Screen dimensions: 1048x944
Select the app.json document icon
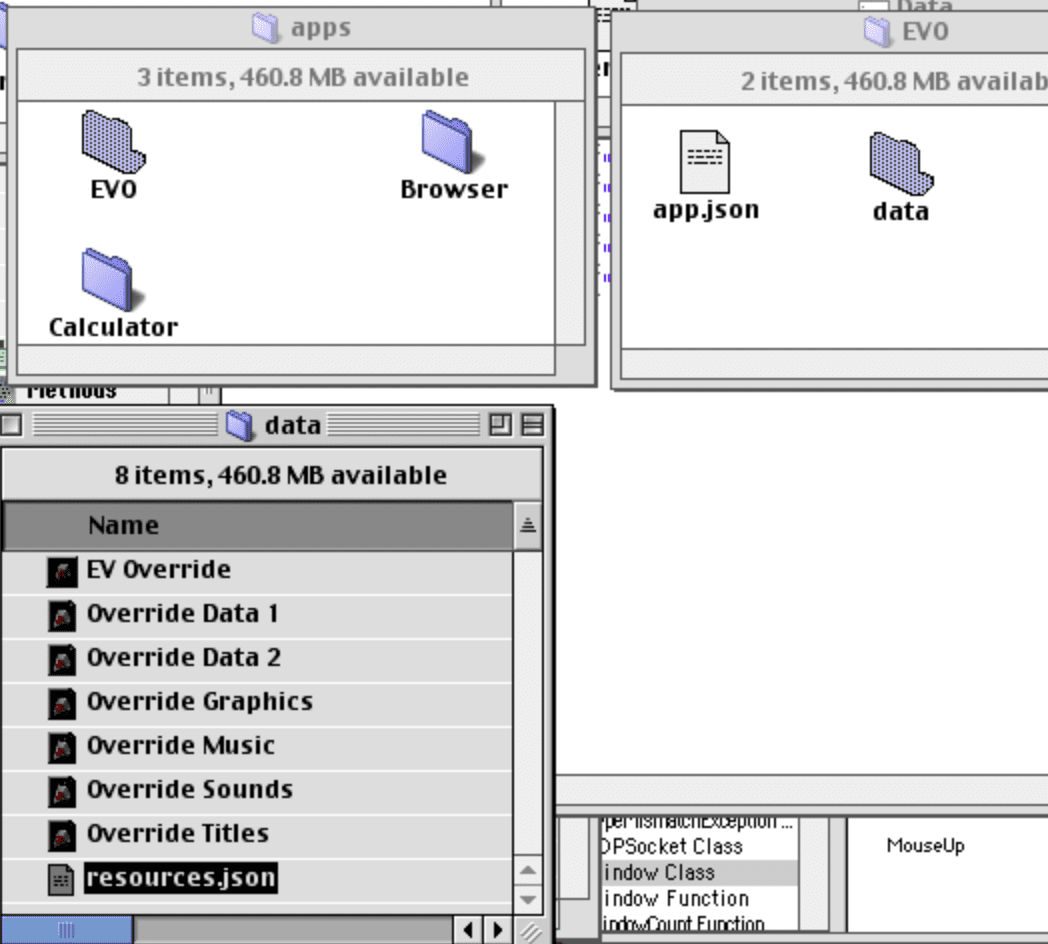click(704, 162)
